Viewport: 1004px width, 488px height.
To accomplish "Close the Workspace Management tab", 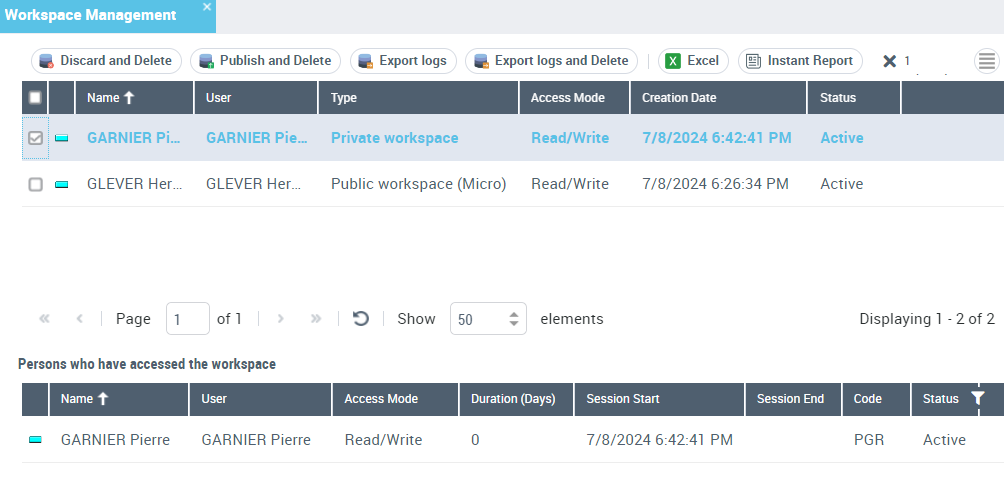I will [207, 7].
